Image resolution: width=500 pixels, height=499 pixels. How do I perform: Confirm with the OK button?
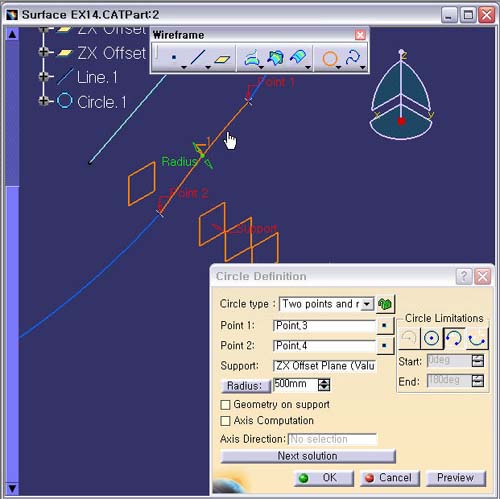point(323,478)
